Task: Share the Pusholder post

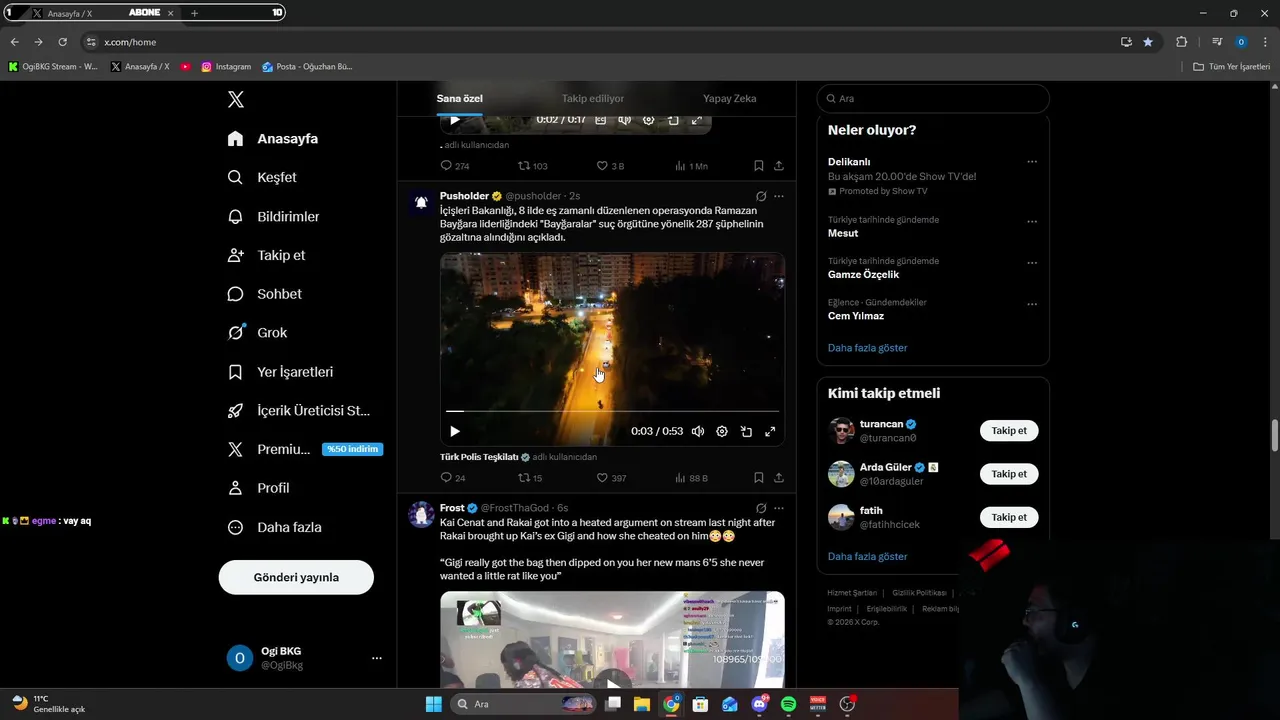Action: [x=779, y=478]
